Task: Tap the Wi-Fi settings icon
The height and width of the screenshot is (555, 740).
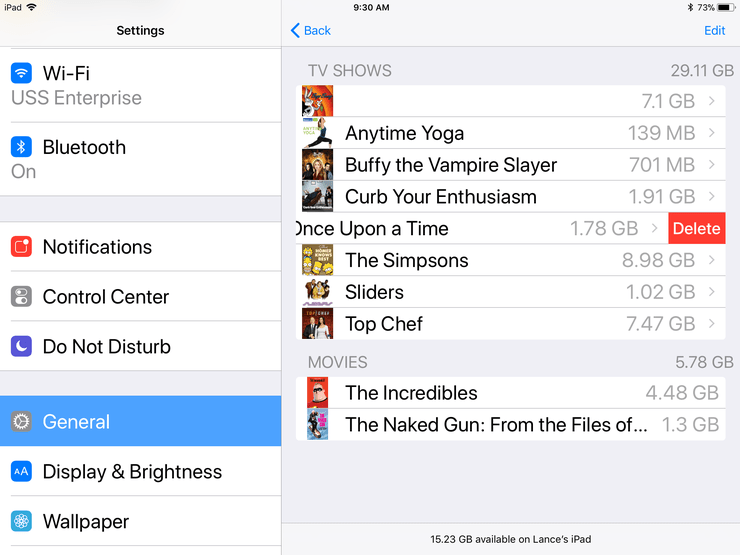Action: click(21, 73)
